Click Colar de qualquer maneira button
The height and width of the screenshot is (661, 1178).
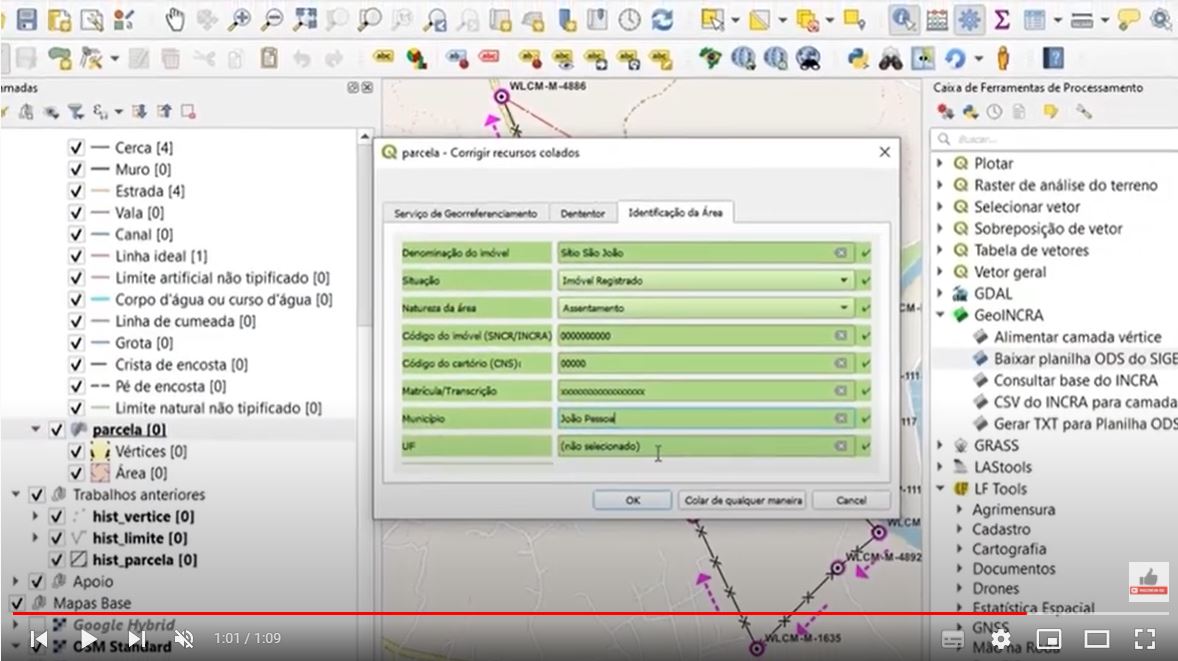coord(742,500)
